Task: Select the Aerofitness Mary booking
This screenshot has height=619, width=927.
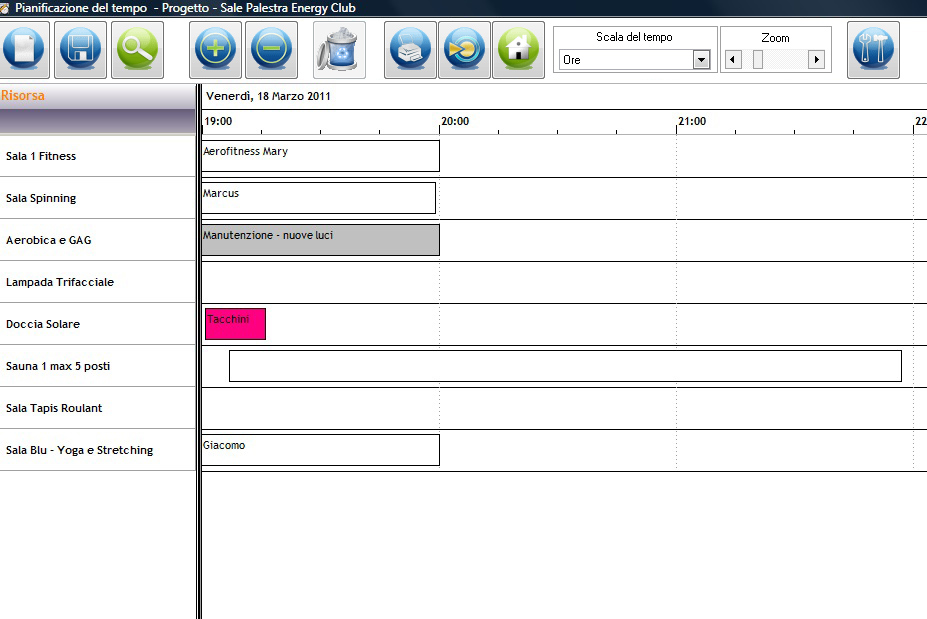Action: tap(320, 156)
